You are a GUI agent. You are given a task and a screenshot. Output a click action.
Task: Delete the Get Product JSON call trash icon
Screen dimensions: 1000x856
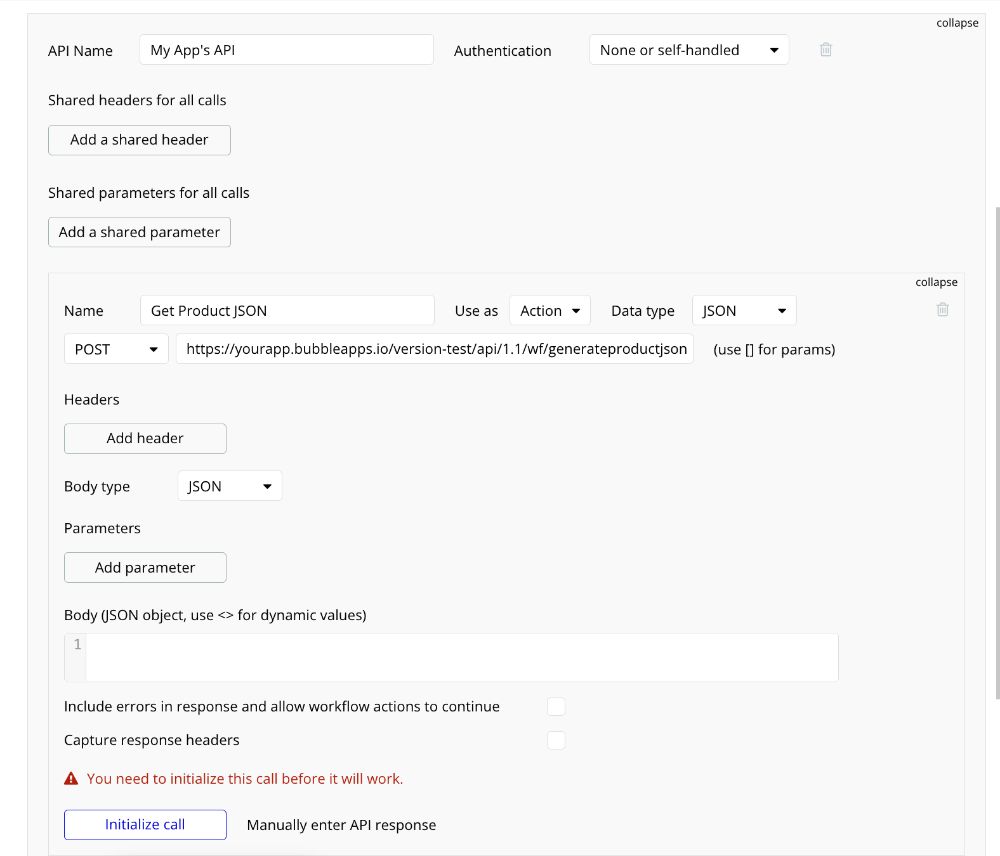pyautogui.click(x=942, y=309)
